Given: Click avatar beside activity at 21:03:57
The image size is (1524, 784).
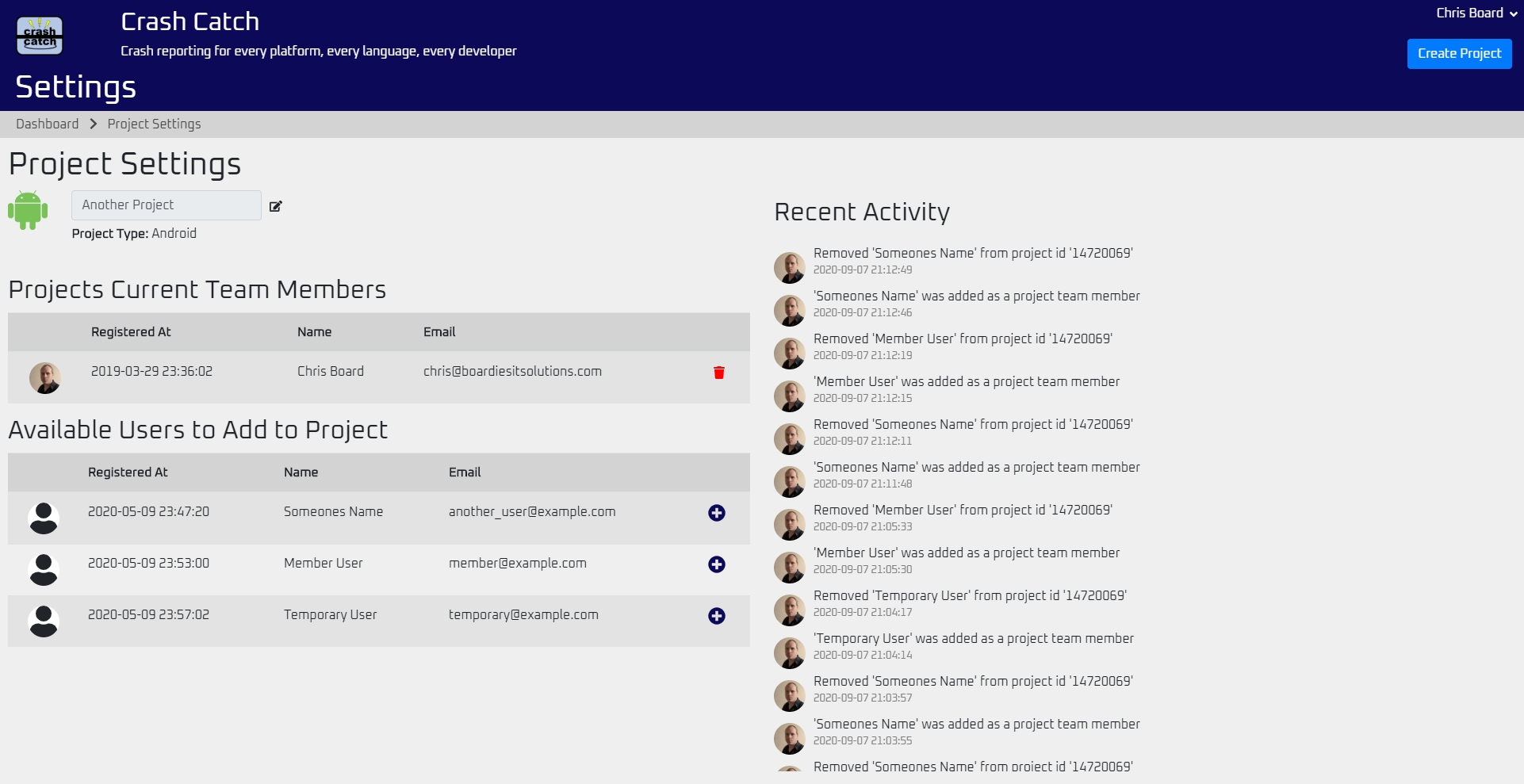Looking at the screenshot, I should (790, 696).
